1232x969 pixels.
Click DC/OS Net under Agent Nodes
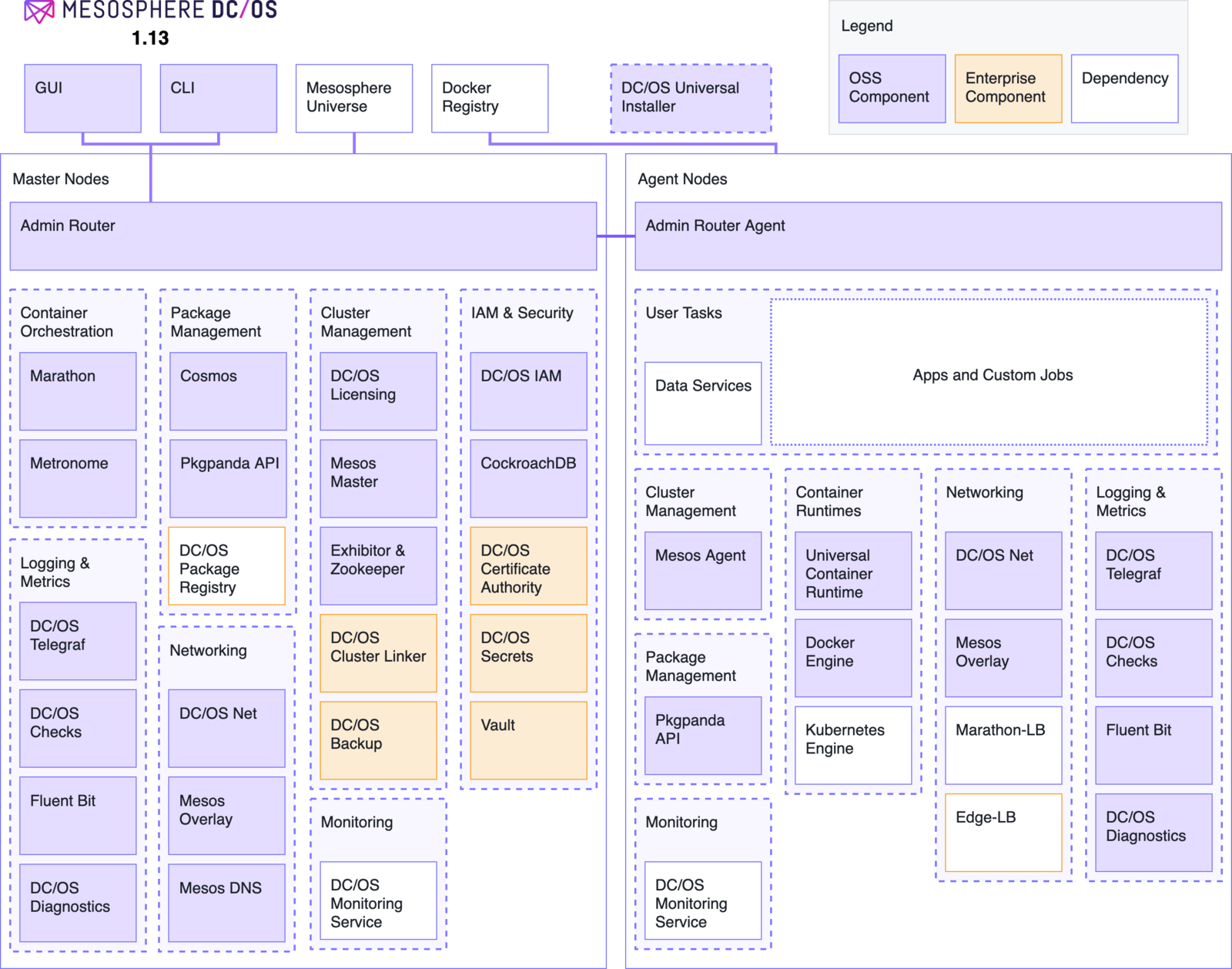pyautogui.click(x=1003, y=571)
